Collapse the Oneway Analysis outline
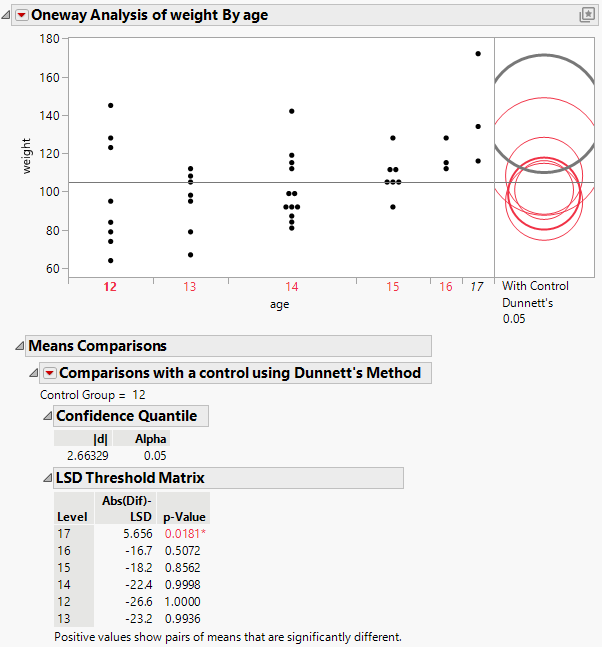602x647 pixels. [8, 15]
